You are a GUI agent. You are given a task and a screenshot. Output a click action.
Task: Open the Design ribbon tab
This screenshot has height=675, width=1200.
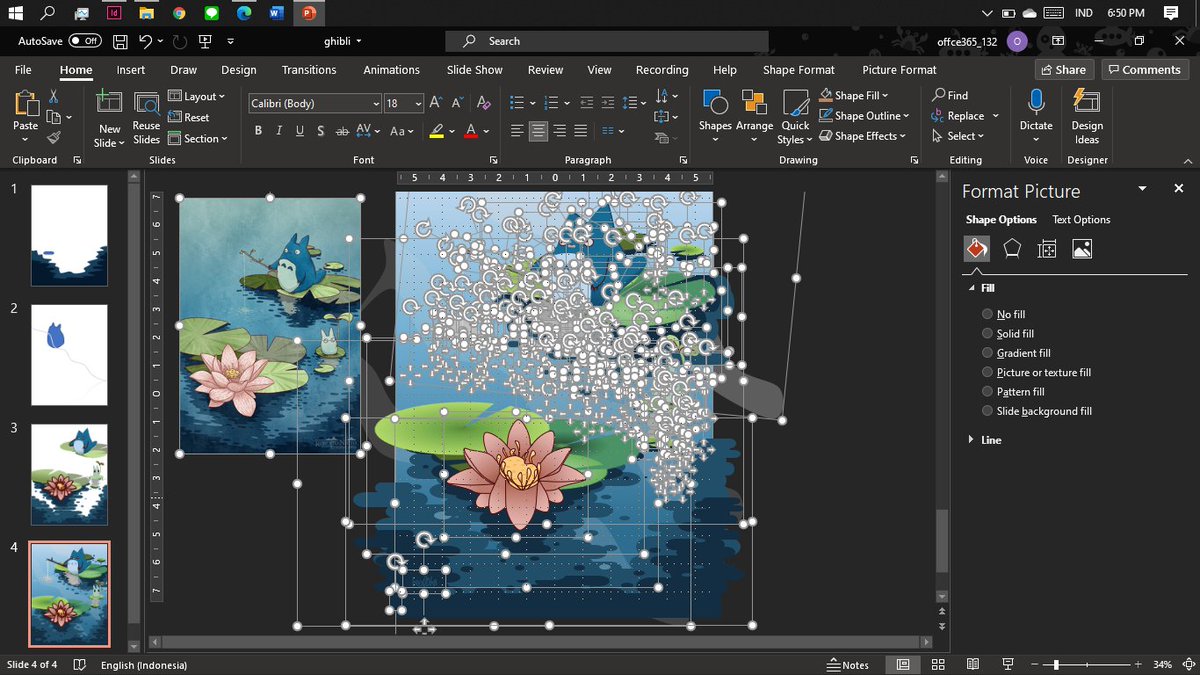click(x=239, y=70)
